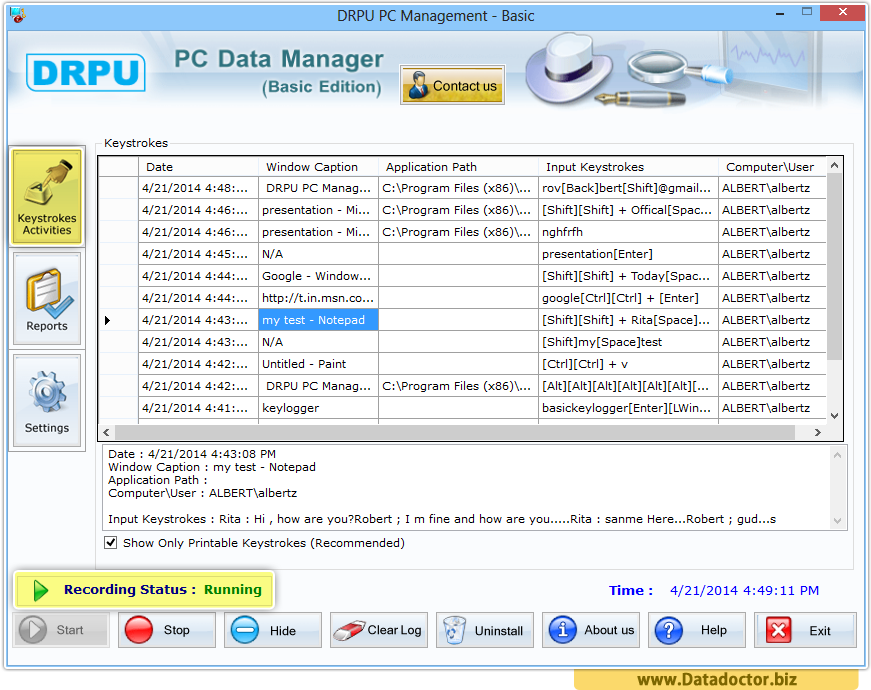Maximize the DRPU PC Management window
This screenshot has width=871, height=690.
807,12
